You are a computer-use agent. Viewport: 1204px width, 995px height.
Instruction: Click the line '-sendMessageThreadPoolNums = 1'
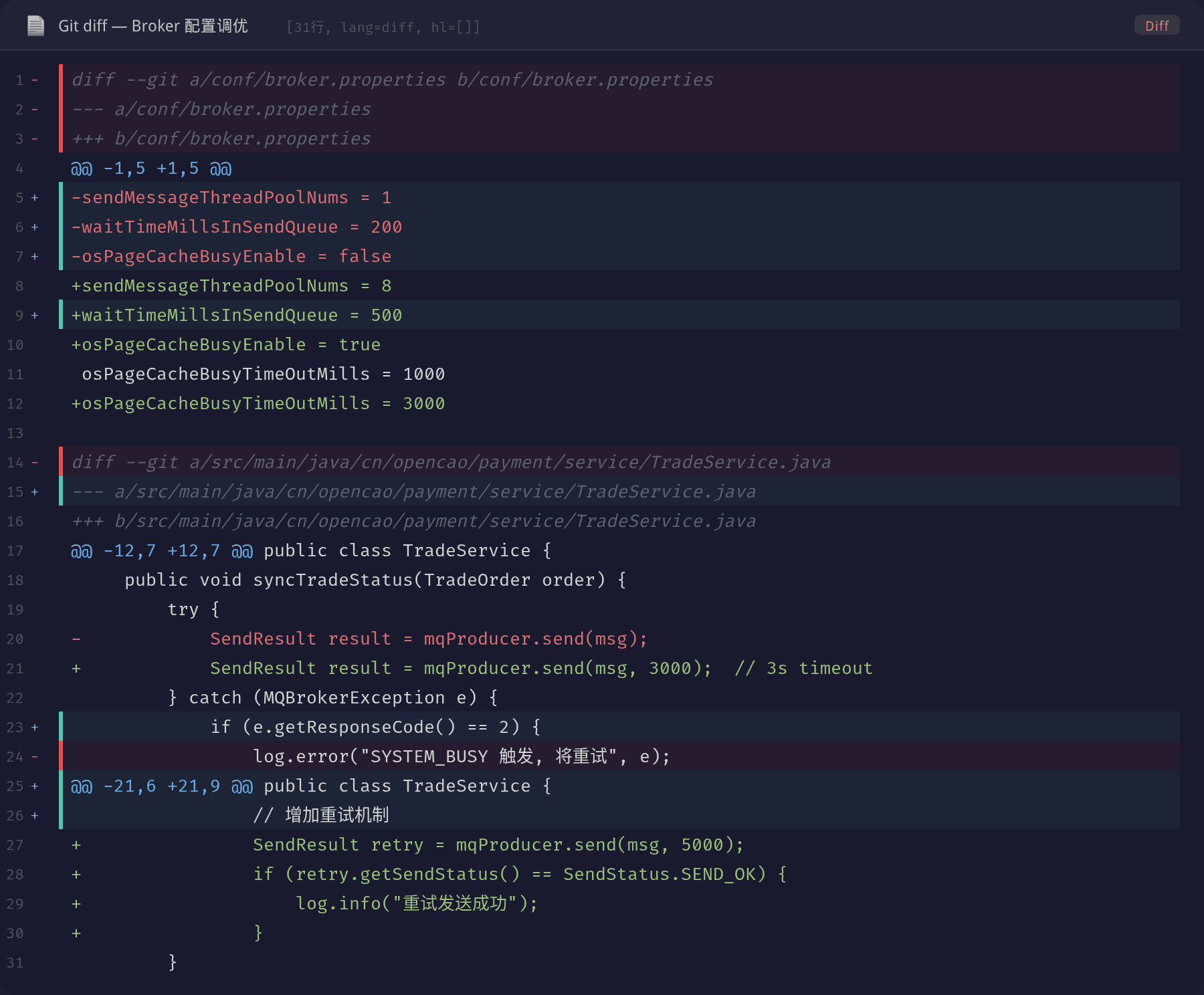231,197
